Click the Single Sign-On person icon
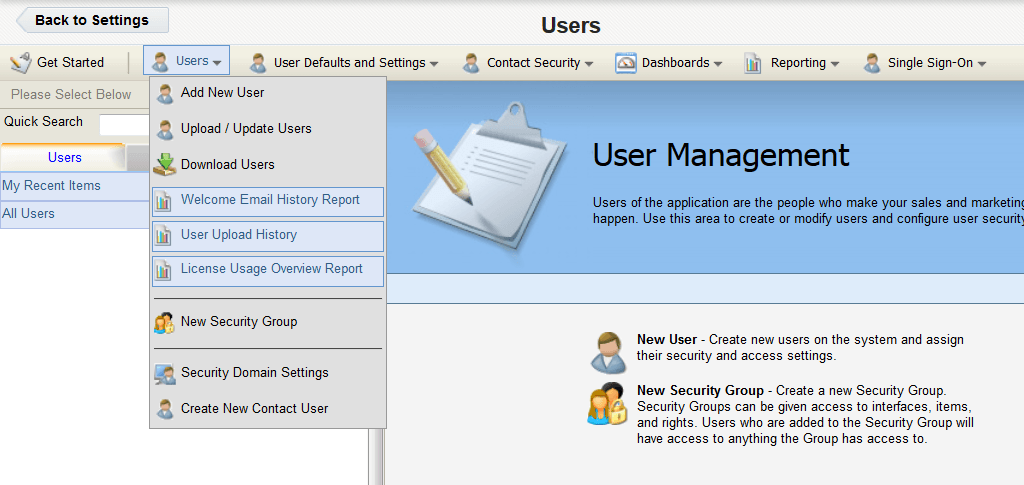Image resolution: width=1024 pixels, height=485 pixels. pos(872,63)
